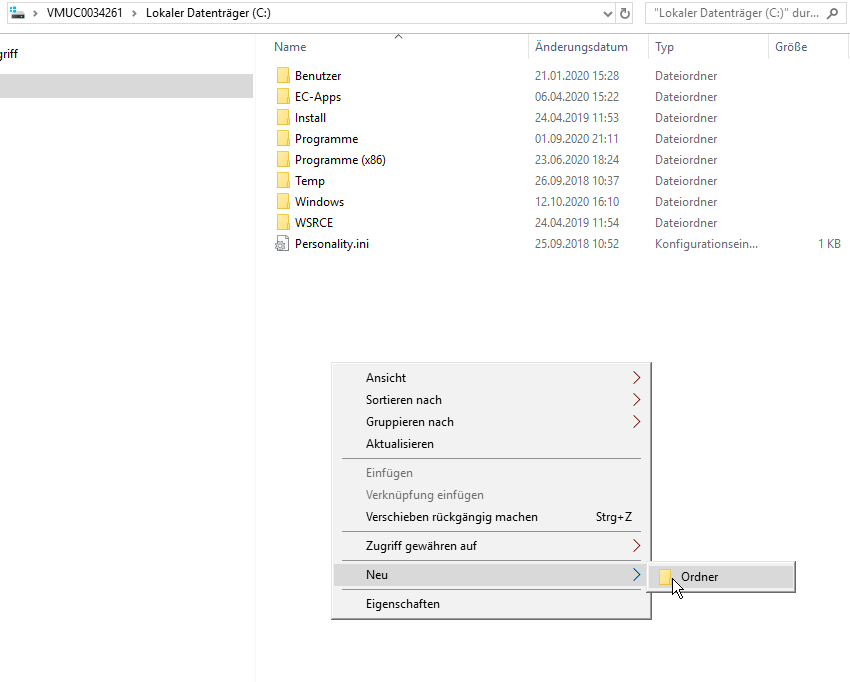
Task: Expand the Ansicht submenu arrow
Action: tap(636, 378)
